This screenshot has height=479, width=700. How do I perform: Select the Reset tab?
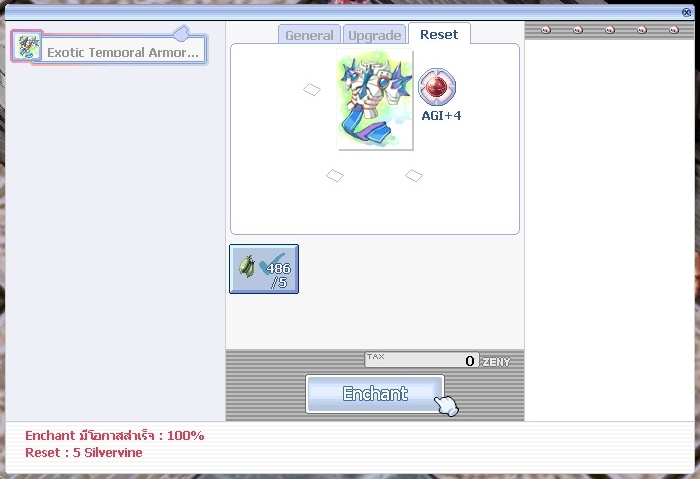click(439, 34)
